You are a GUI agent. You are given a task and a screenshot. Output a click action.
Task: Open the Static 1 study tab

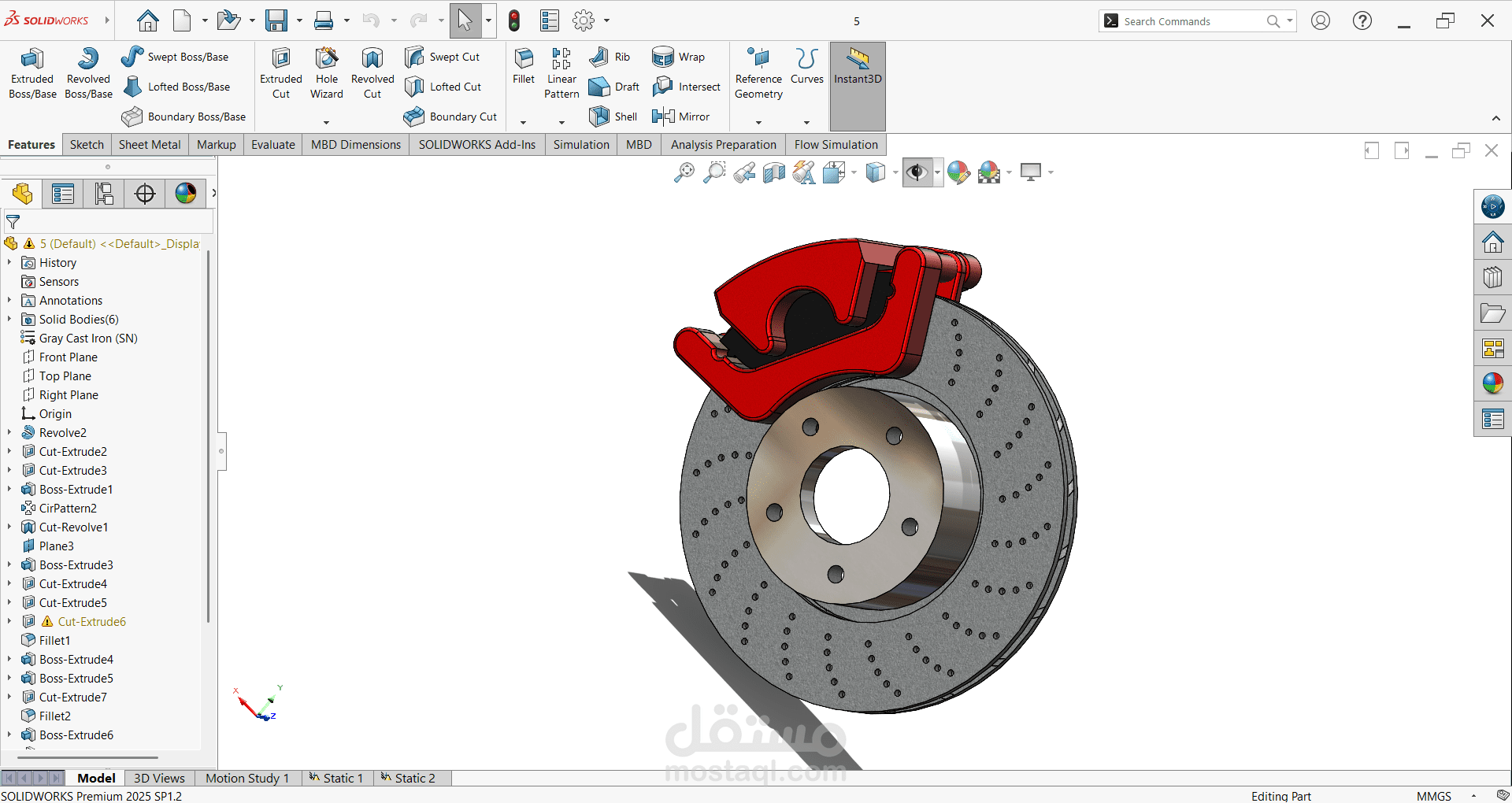click(x=337, y=778)
